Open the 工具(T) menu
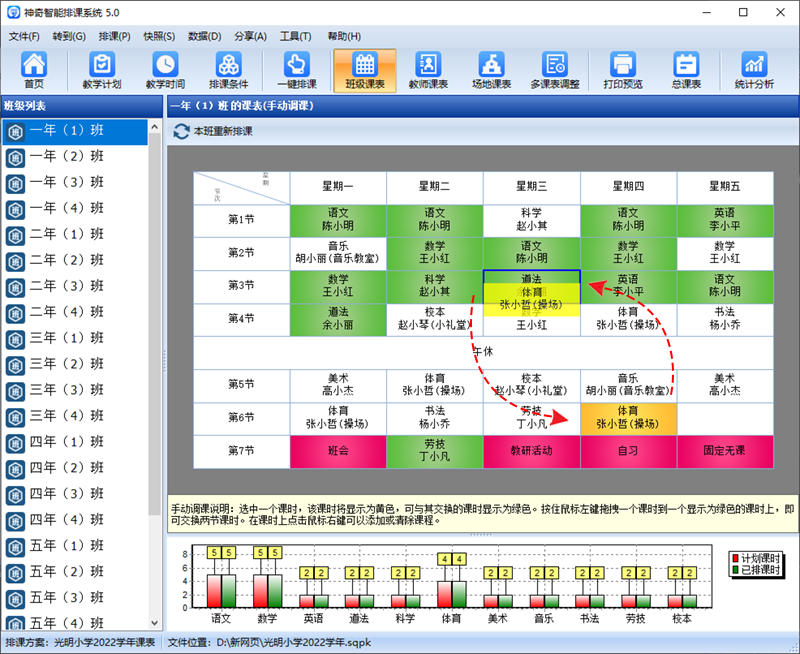Viewport: 800px width, 654px height. 295,36
